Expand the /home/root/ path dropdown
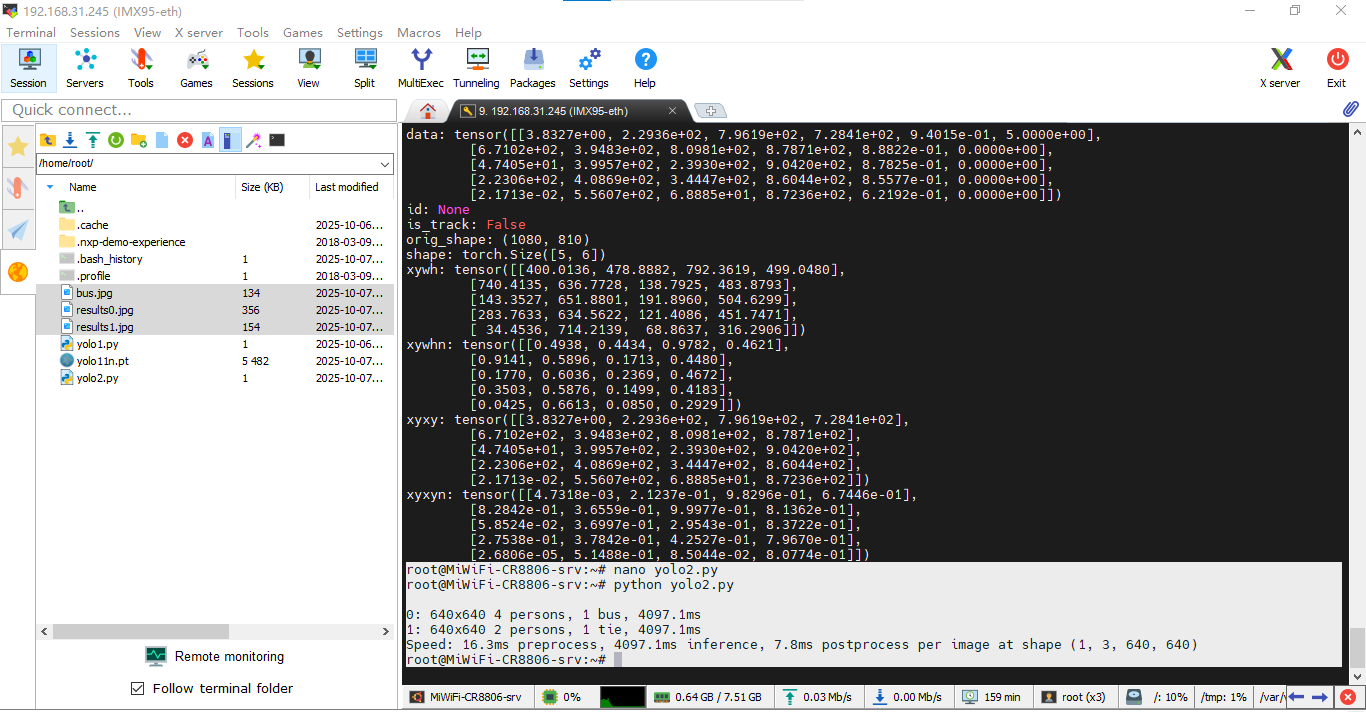The width and height of the screenshot is (1366, 712). coord(386,163)
